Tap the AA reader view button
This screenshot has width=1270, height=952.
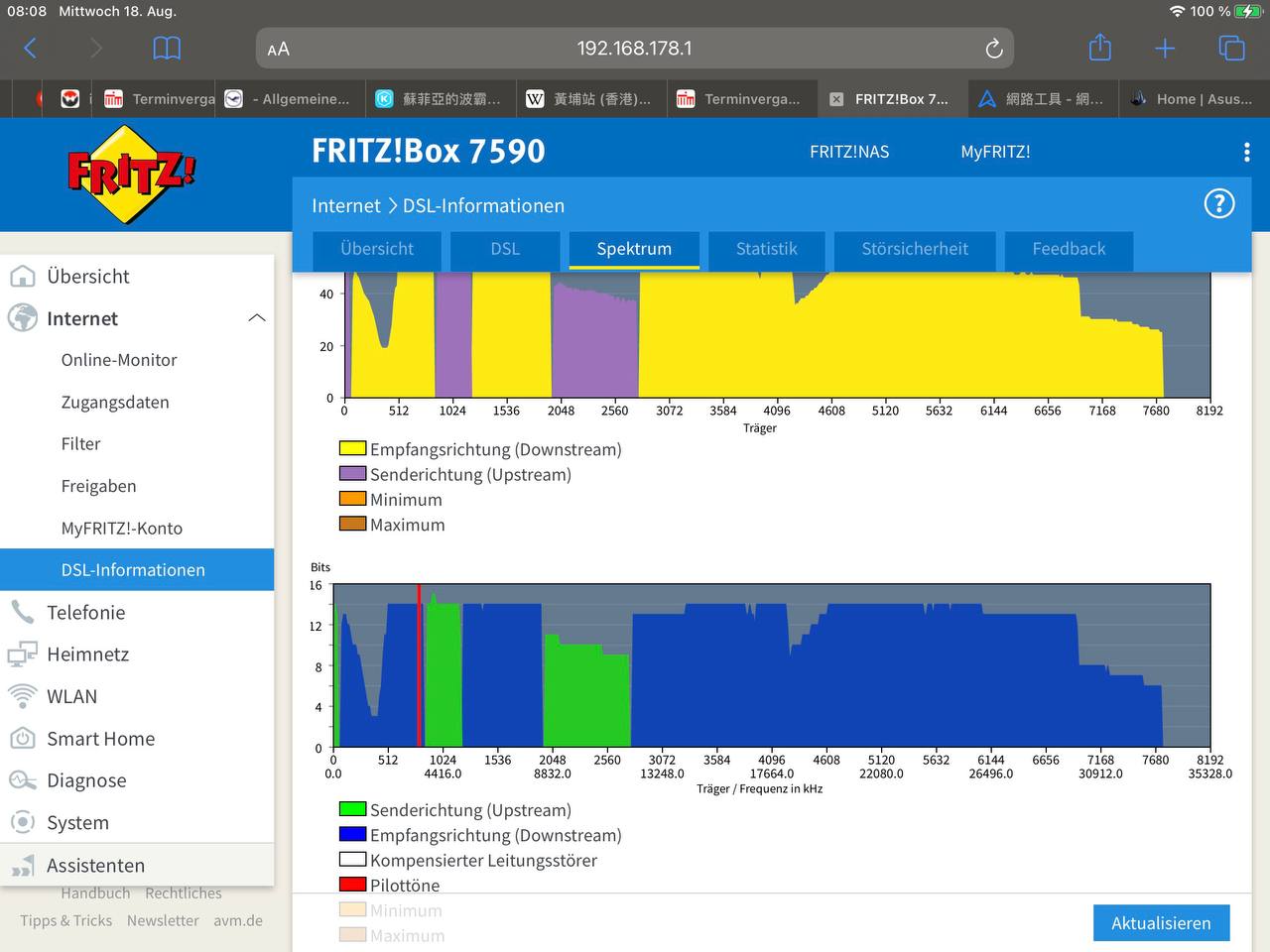[x=279, y=49]
